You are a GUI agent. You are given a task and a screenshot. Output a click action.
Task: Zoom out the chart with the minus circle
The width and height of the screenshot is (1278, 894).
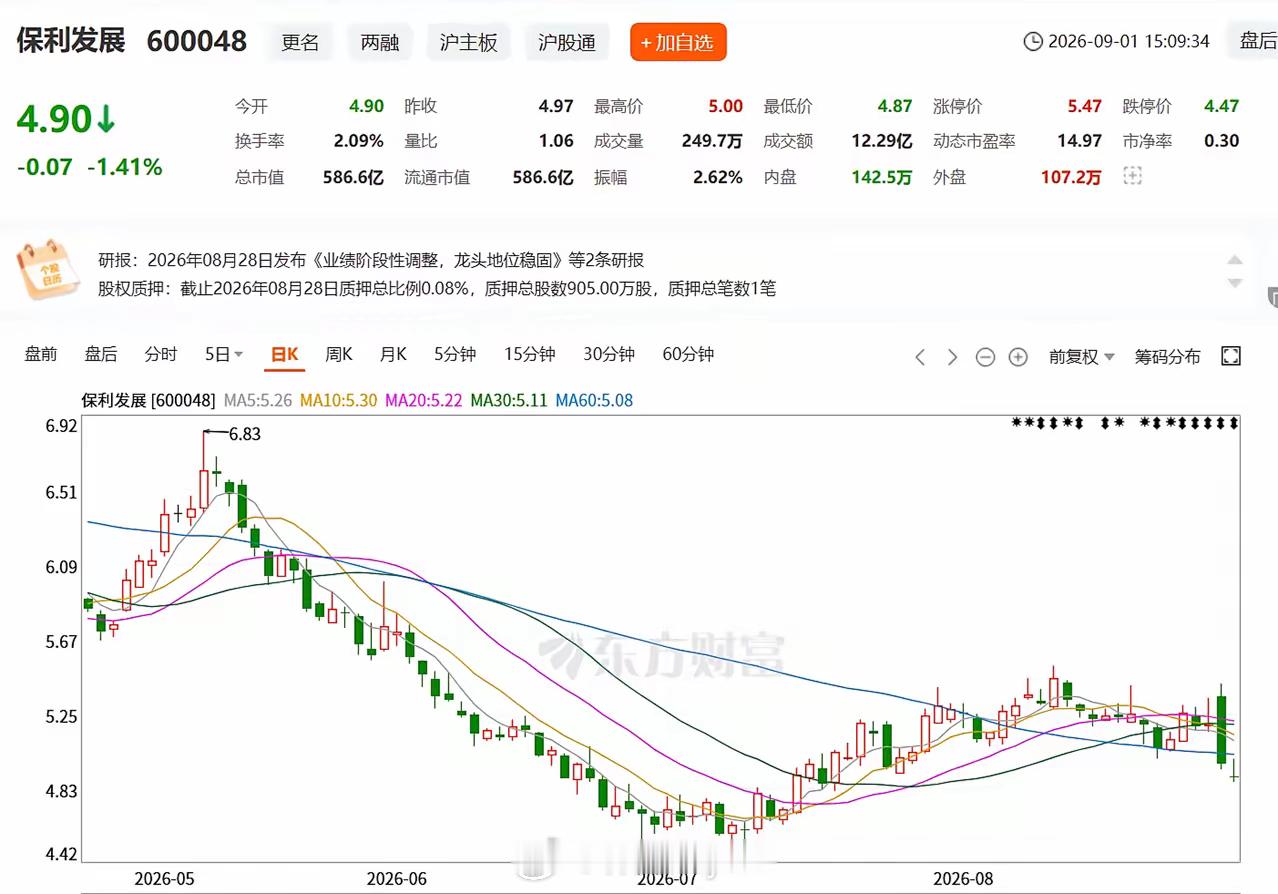985,357
